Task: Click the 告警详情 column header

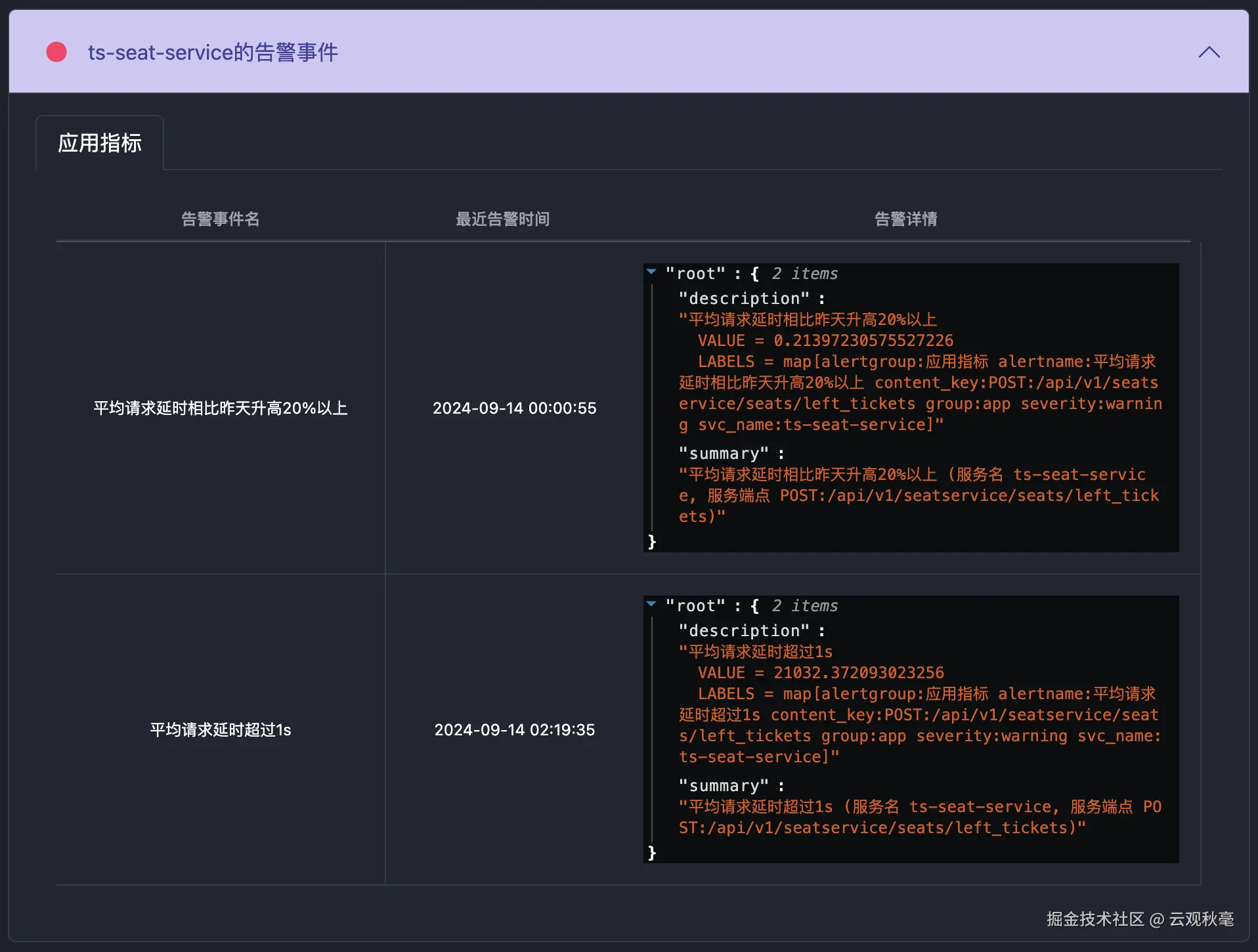Action: pyautogui.click(x=906, y=219)
